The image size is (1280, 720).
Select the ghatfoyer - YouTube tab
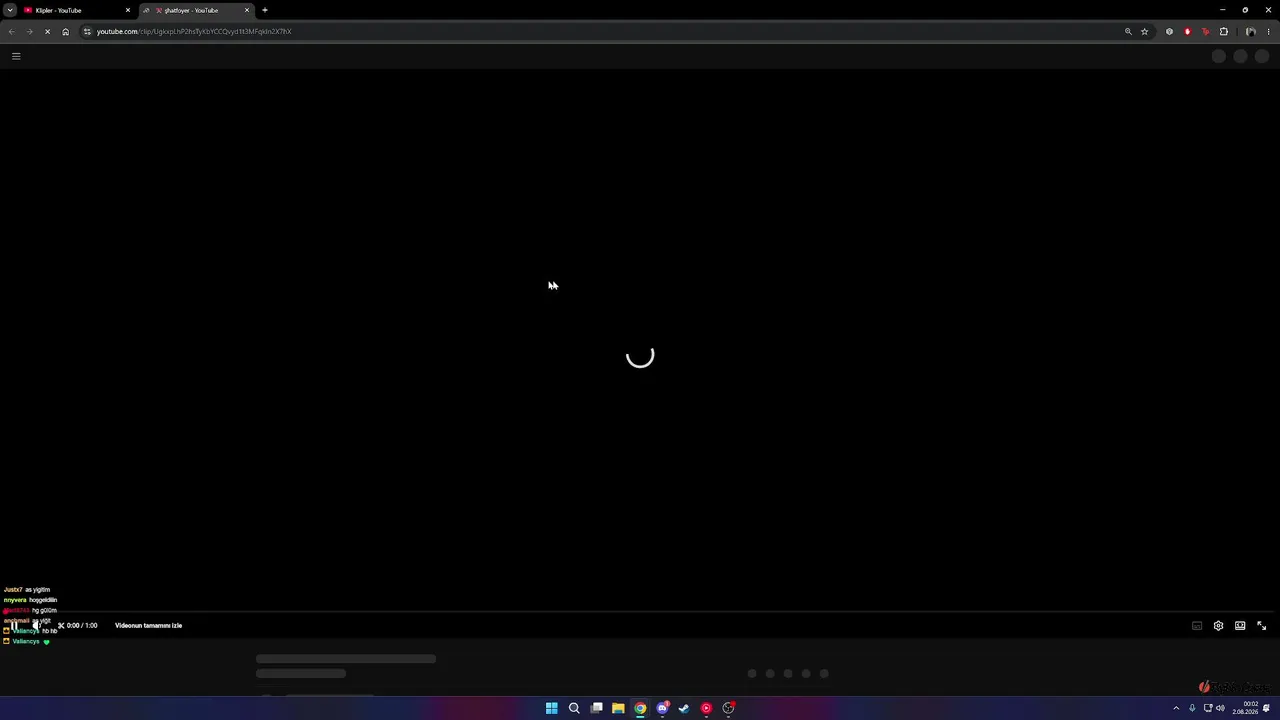(196, 10)
